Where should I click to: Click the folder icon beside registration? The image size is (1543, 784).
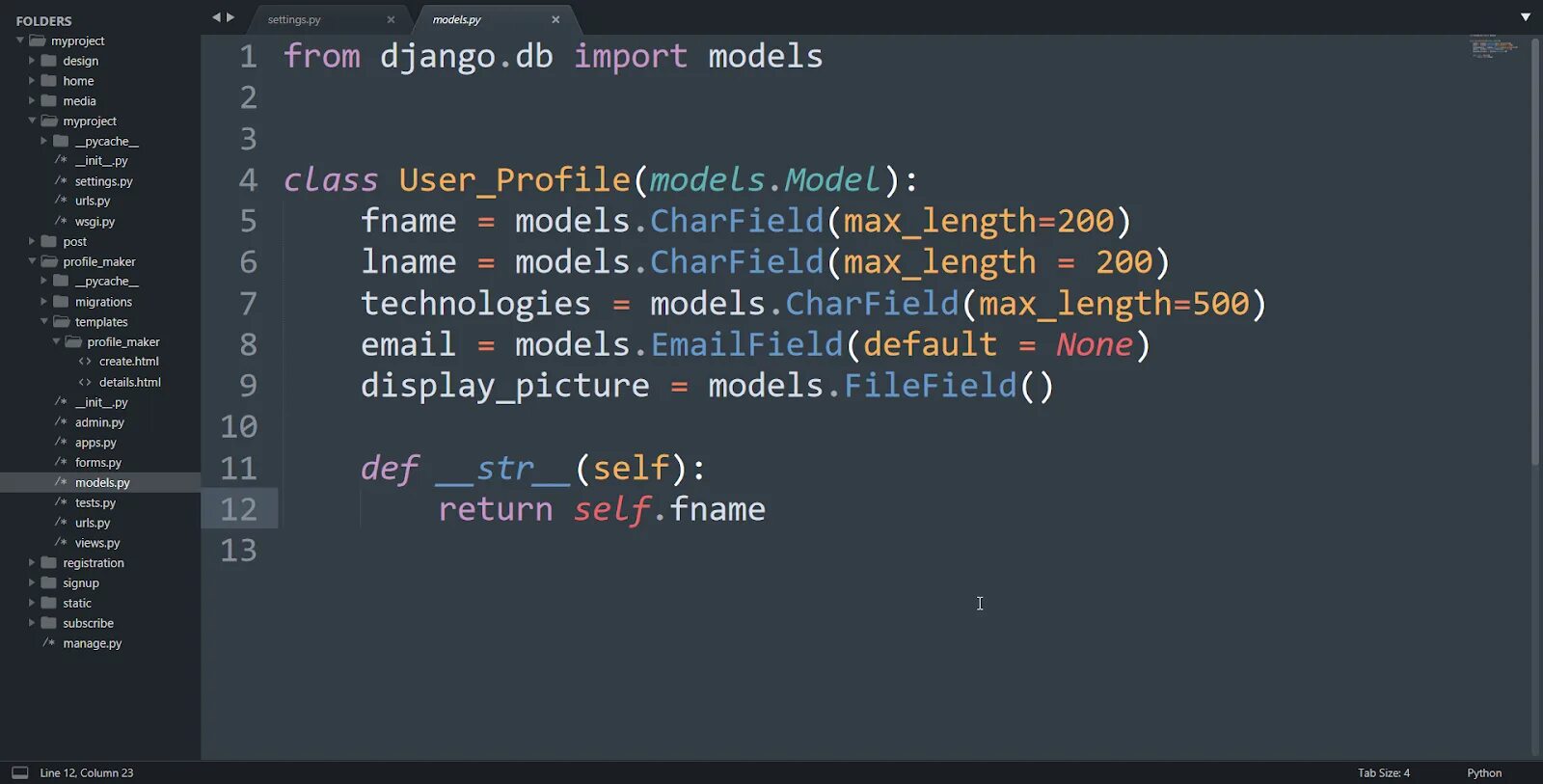(49, 562)
